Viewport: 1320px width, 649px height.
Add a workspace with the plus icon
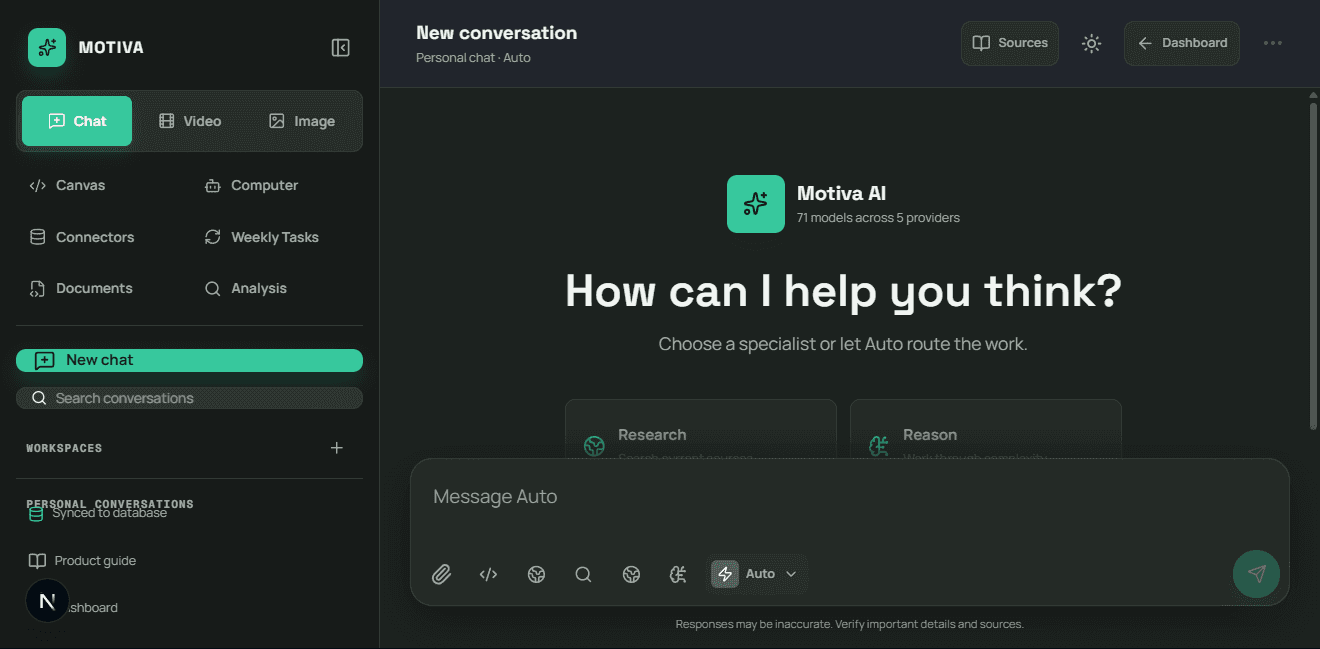(337, 448)
